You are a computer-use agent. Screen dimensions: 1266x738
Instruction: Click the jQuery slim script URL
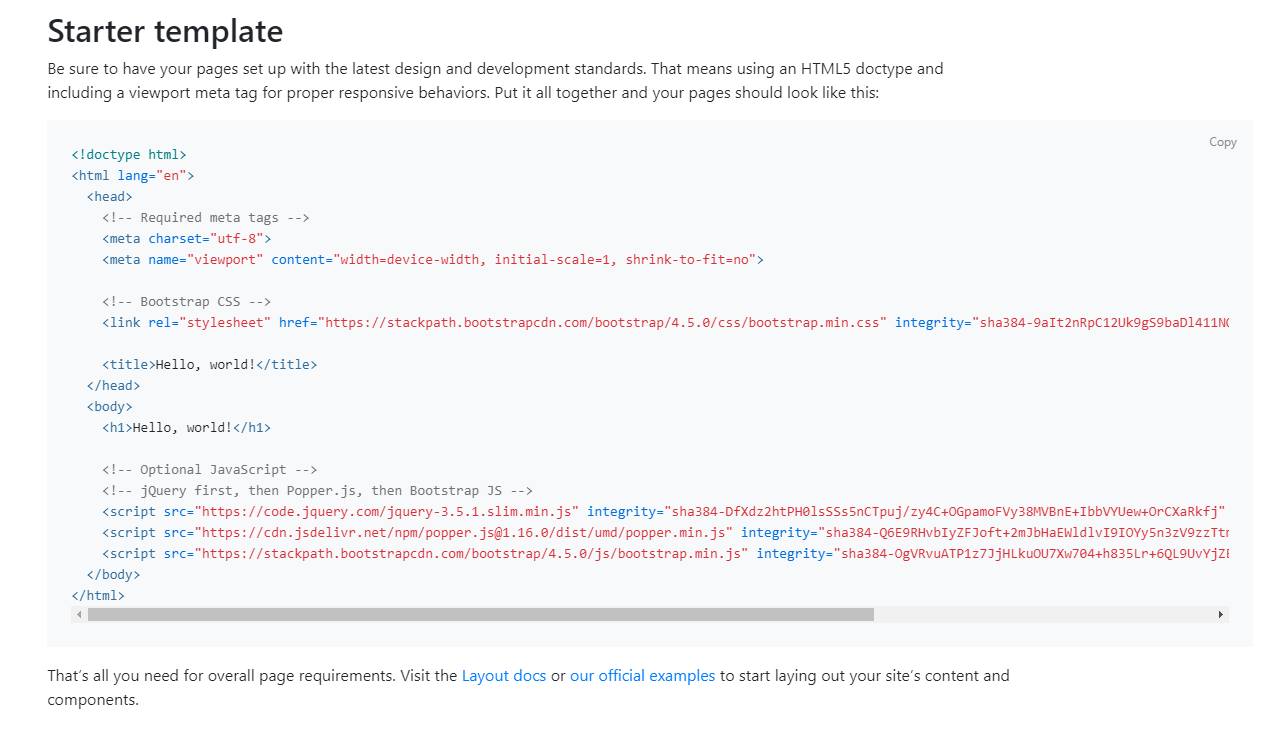tap(387, 512)
